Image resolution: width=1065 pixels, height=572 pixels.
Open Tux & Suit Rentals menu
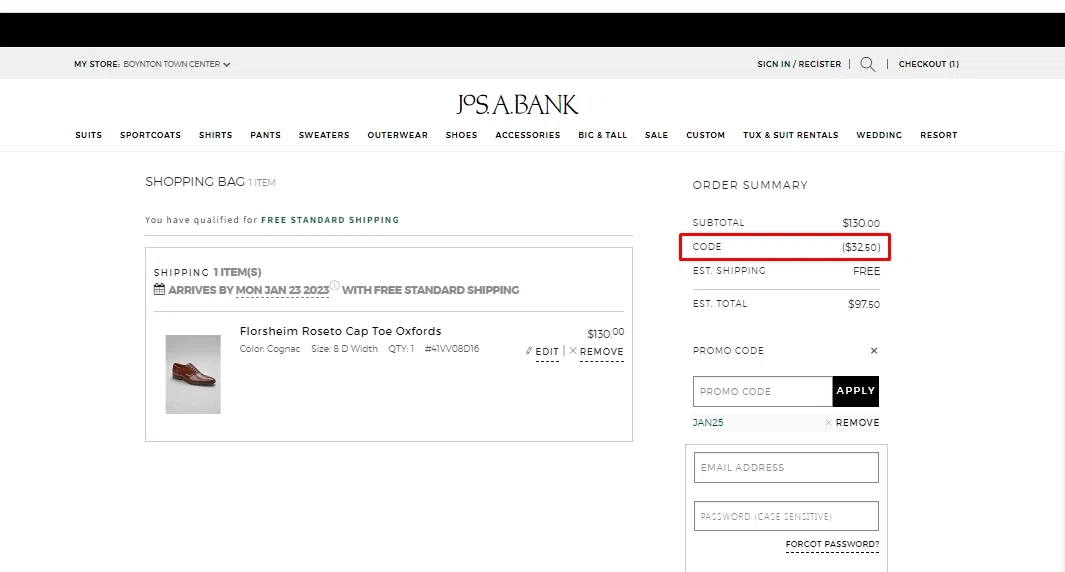[x=791, y=135]
